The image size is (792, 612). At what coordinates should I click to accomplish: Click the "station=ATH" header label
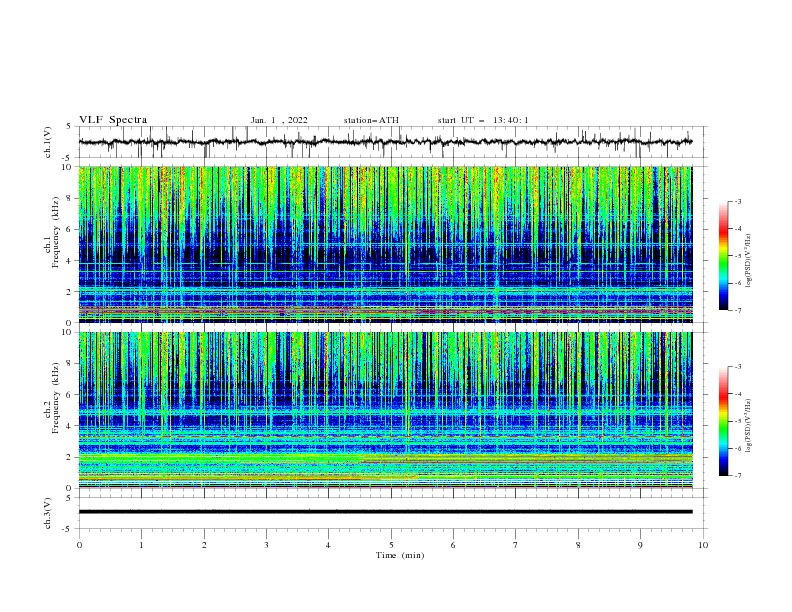tap(371, 120)
